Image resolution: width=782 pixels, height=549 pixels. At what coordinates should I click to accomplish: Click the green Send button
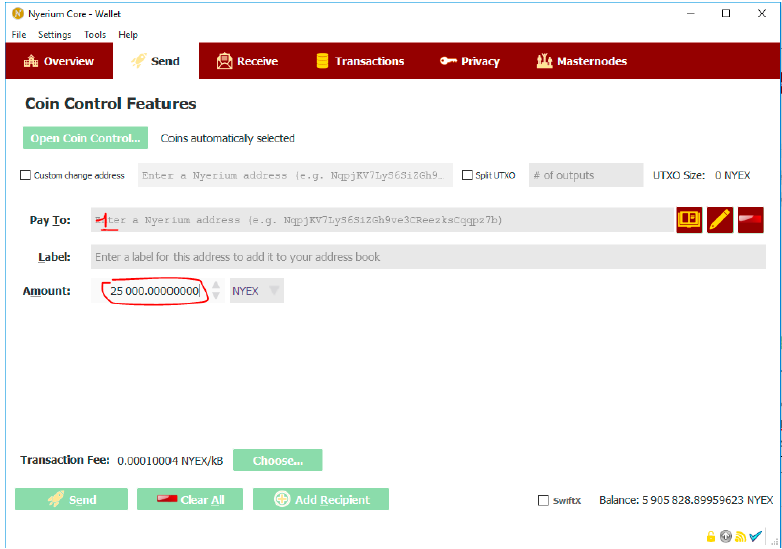(71, 499)
